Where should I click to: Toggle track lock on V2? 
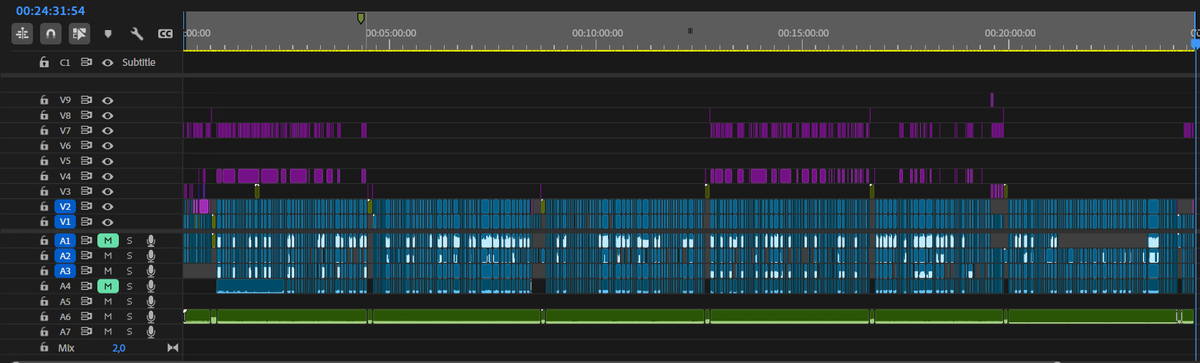43,206
